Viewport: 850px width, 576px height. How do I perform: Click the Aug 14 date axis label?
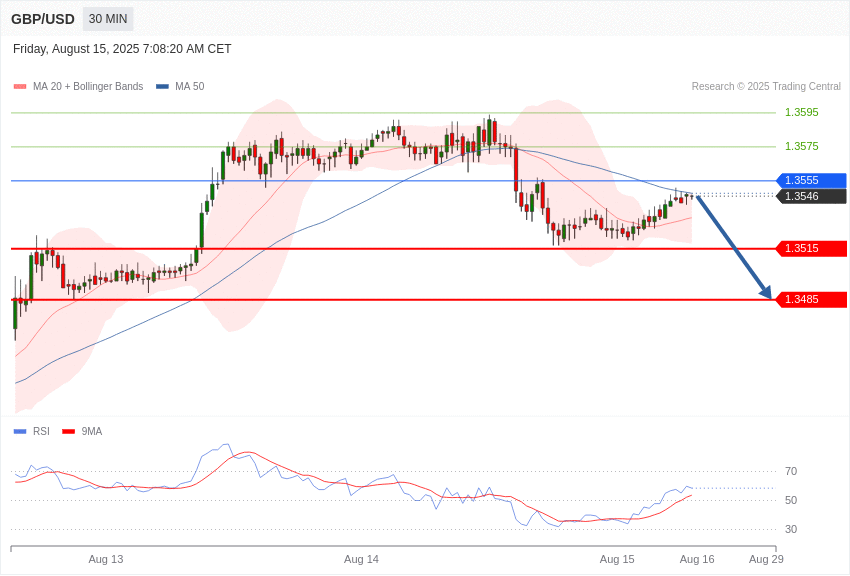[362, 559]
